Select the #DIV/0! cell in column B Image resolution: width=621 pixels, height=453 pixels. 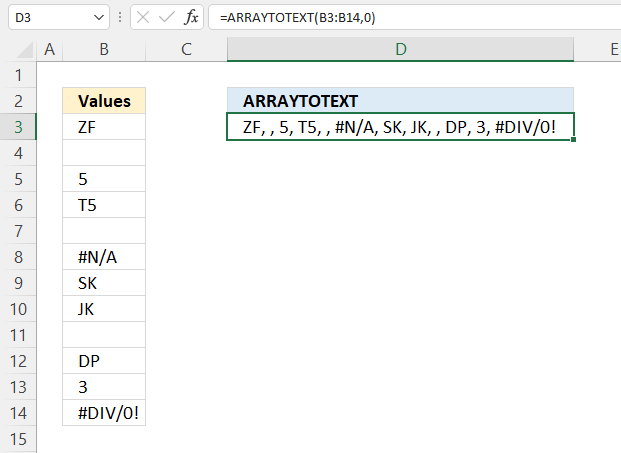click(x=104, y=413)
